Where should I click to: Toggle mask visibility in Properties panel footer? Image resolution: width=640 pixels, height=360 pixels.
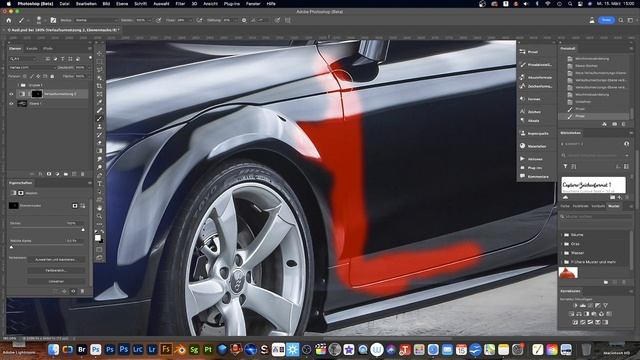tap(73, 291)
